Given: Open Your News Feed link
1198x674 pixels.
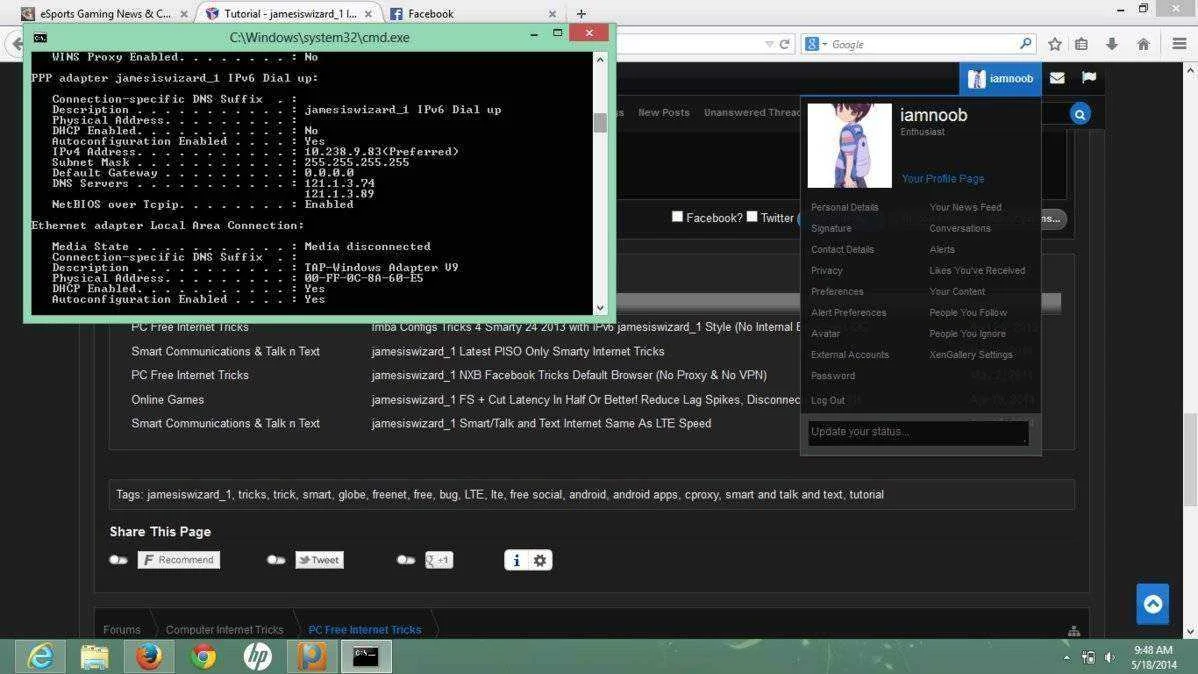Looking at the screenshot, I should click(965, 207).
